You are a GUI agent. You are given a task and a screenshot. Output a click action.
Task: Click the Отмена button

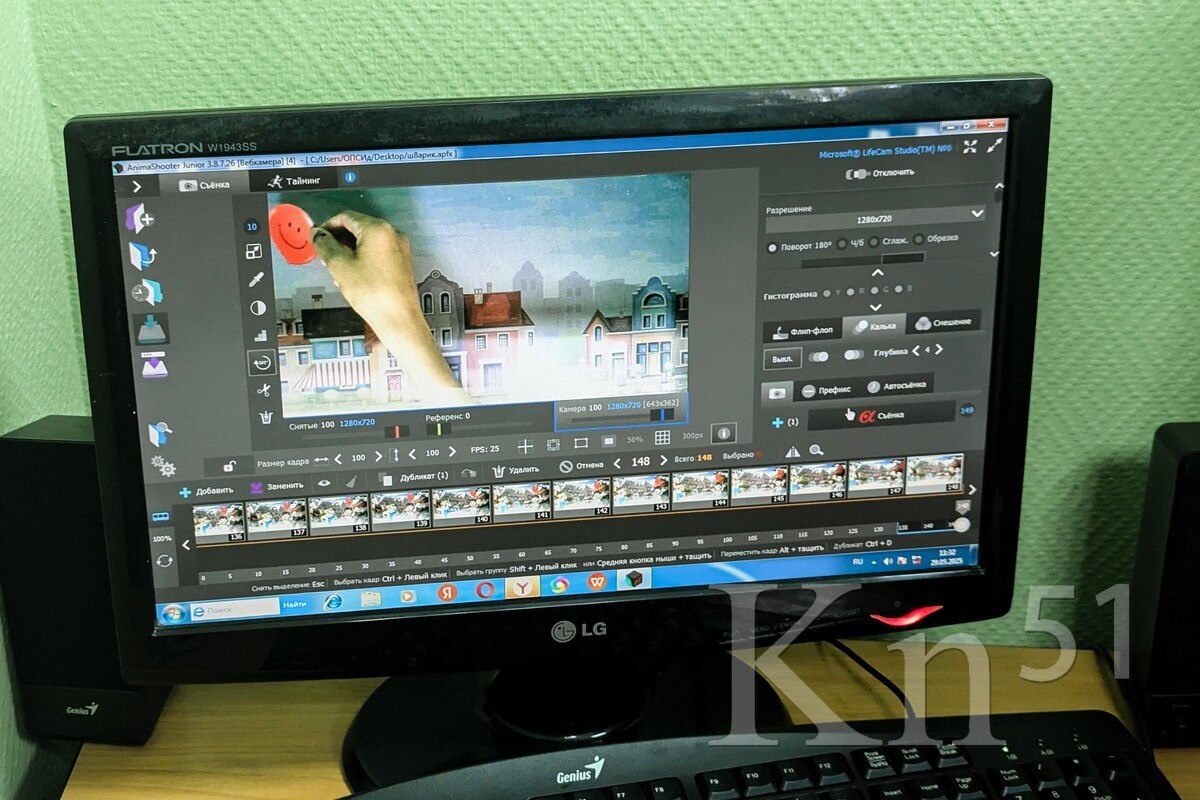pos(581,466)
